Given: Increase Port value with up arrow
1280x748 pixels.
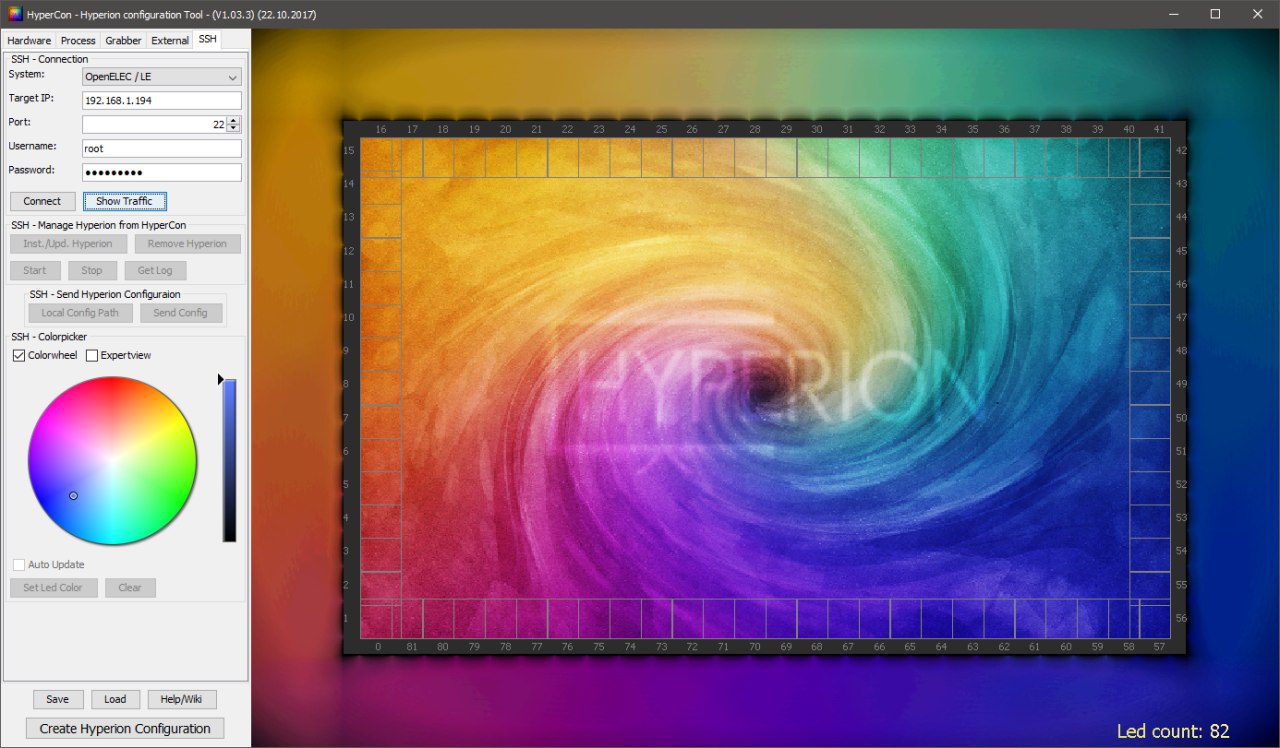Looking at the screenshot, I should tap(234, 120).
